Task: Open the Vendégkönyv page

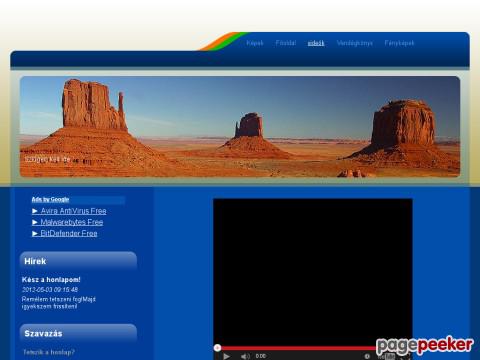Action: click(355, 43)
